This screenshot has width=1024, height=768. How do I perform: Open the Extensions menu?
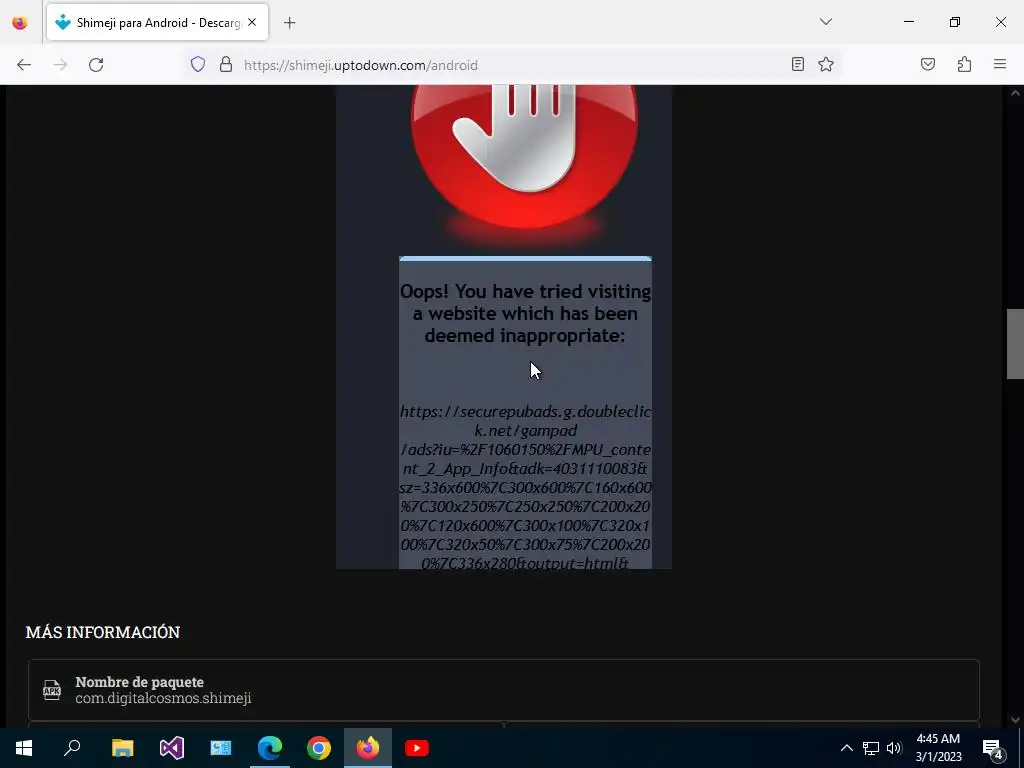(965, 64)
